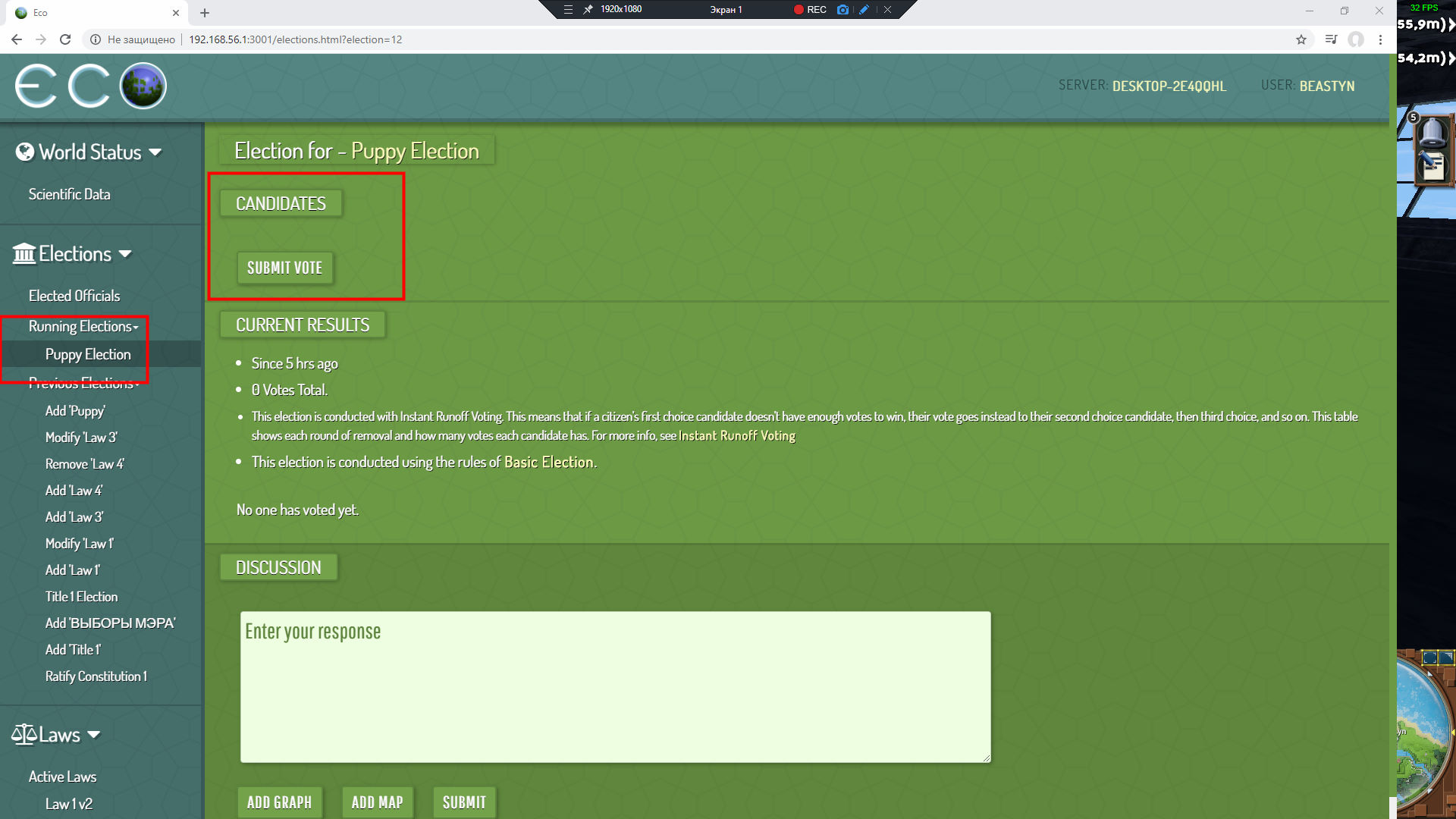
Task: Click the World Status globe icon
Action: (x=25, y=152)
